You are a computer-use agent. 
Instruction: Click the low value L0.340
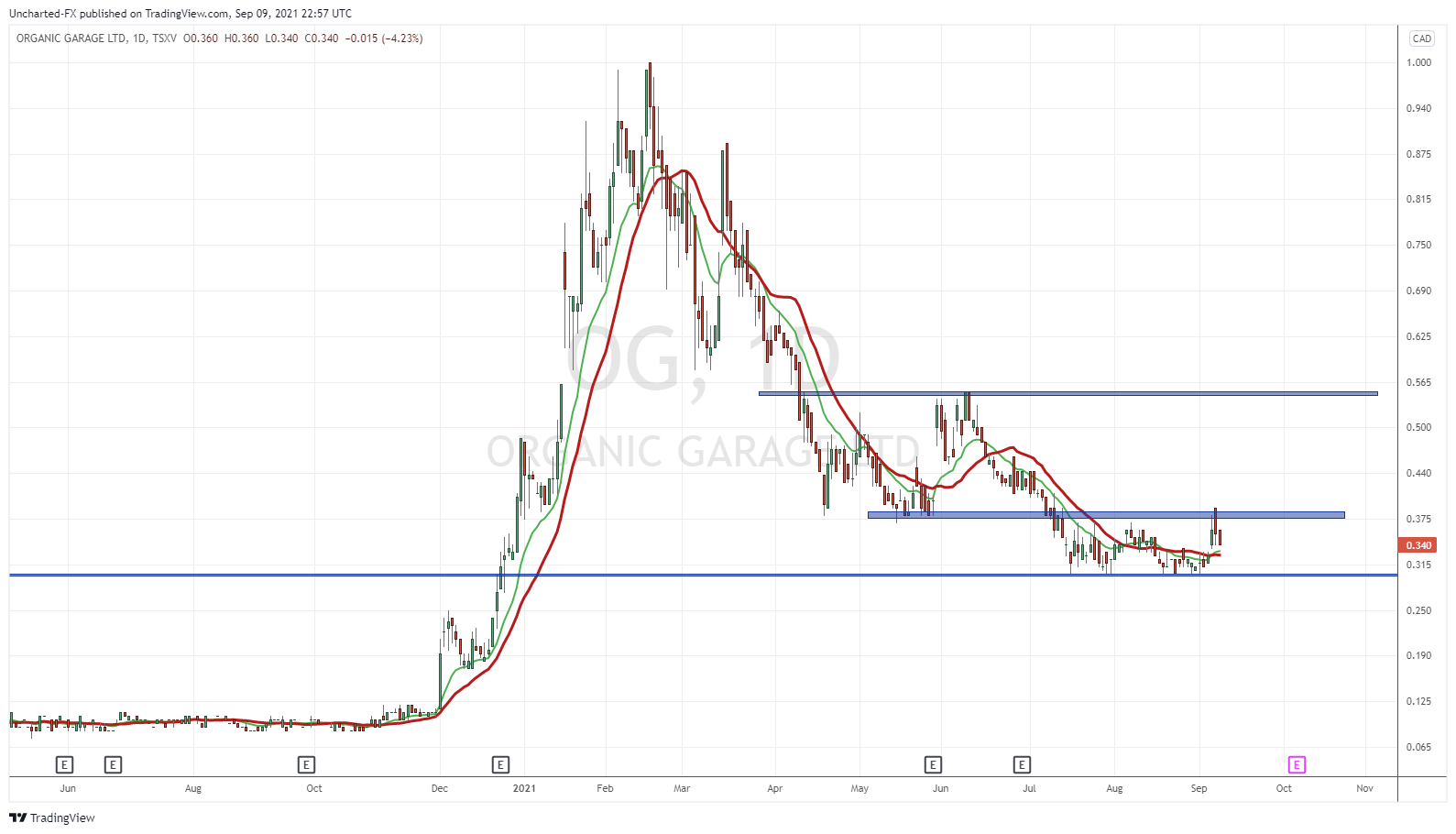281,38
